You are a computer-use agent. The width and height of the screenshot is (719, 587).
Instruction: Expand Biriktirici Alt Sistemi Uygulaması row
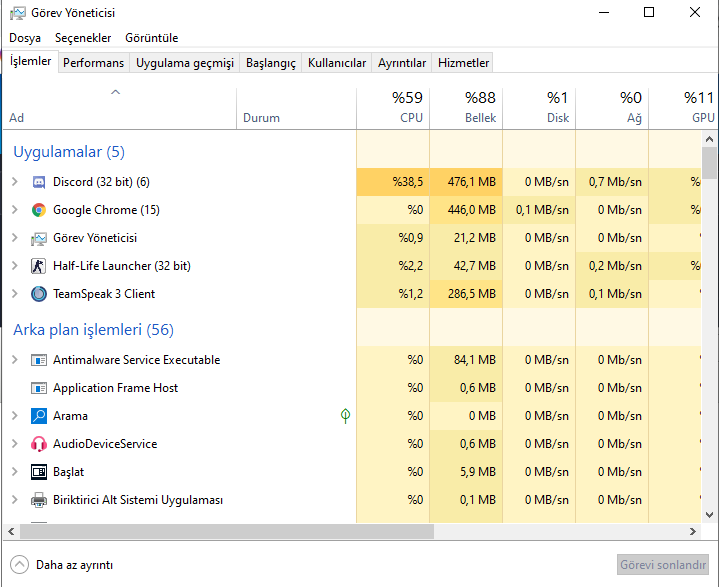coord(15,500)
